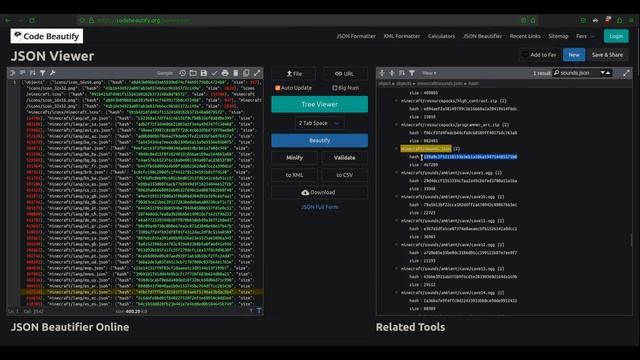Collapse the minecraft/sounds.json tree node
640x360 pixels.
click(396, 149)
